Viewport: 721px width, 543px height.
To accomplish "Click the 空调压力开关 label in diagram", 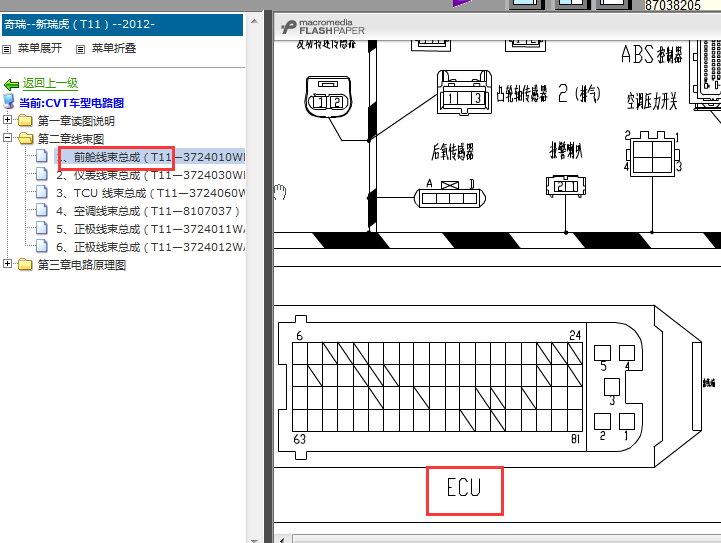I will (x=652, y=101).
